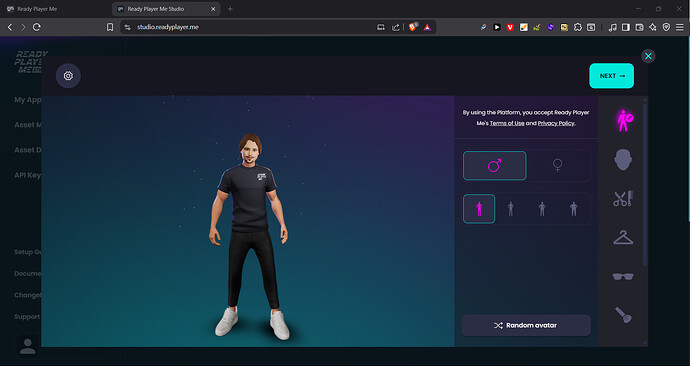The height and width of the screenshot is (366, 690).
Task: Close the Ready Player Me Studio tab
Action: (x=213, y=9)
